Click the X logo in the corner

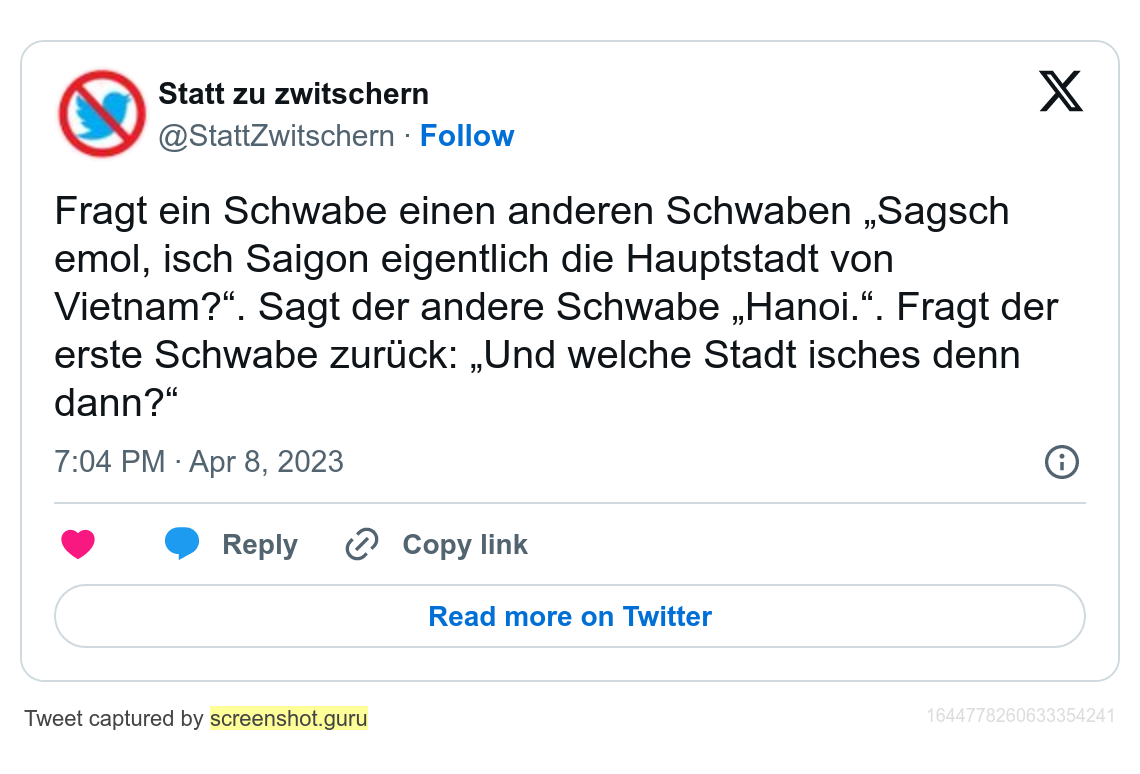coord(1061,92)
